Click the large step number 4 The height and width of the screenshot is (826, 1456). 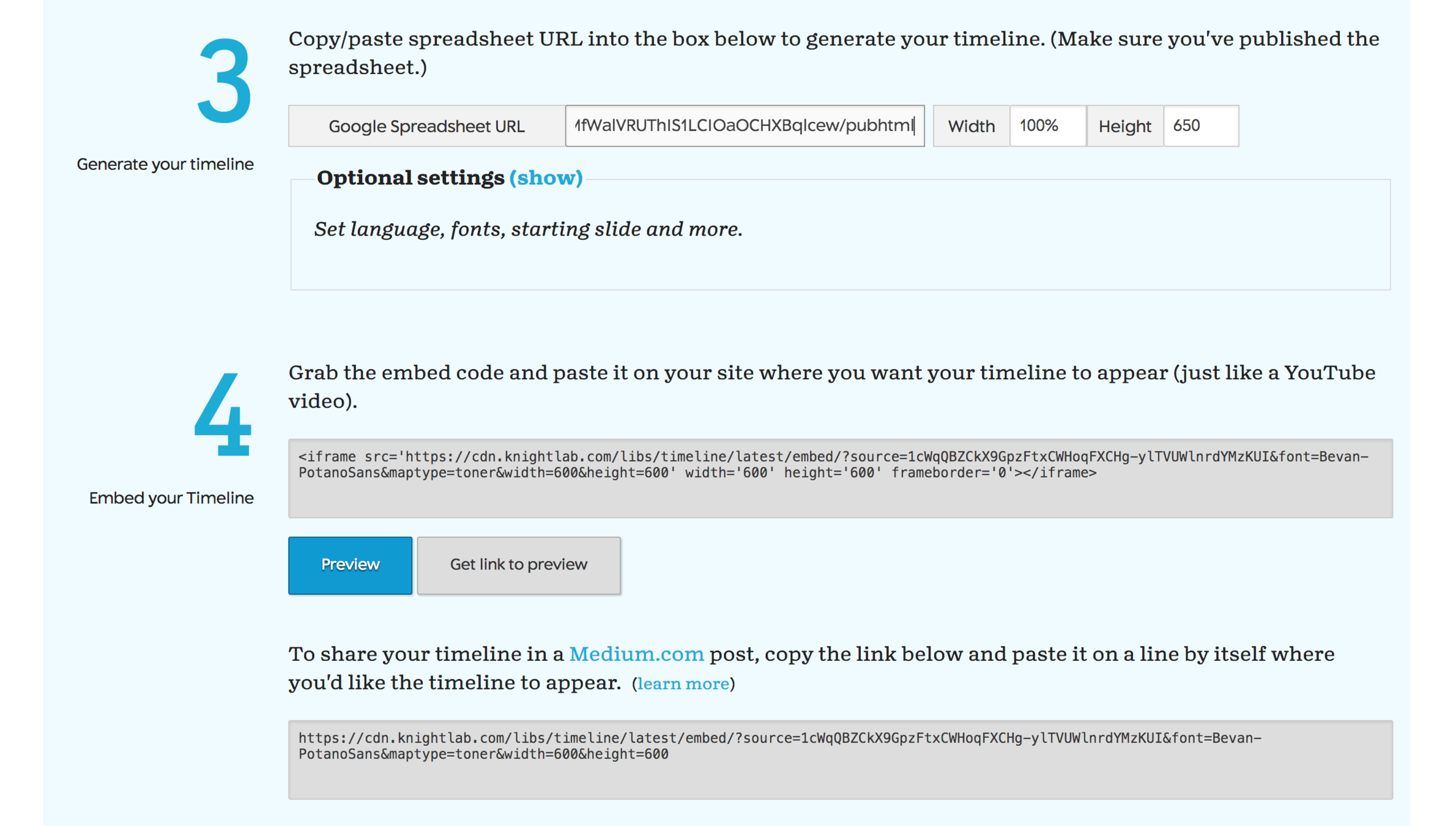click(x=223, y=415)
